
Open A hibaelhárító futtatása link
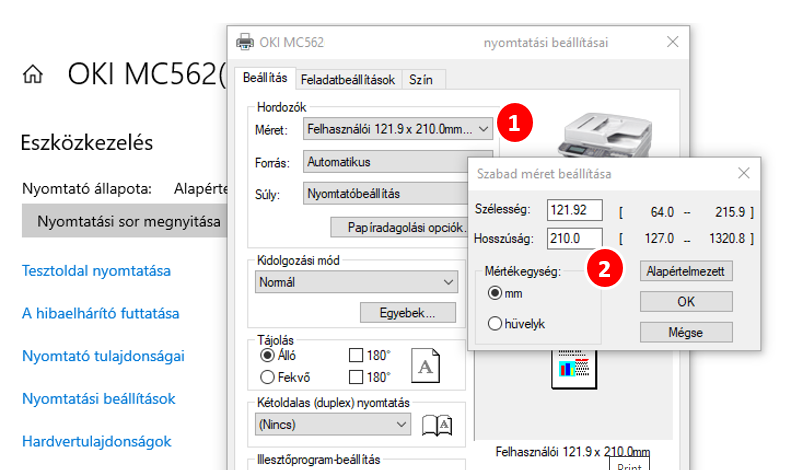pyautogui.click(x=101, y=313)
